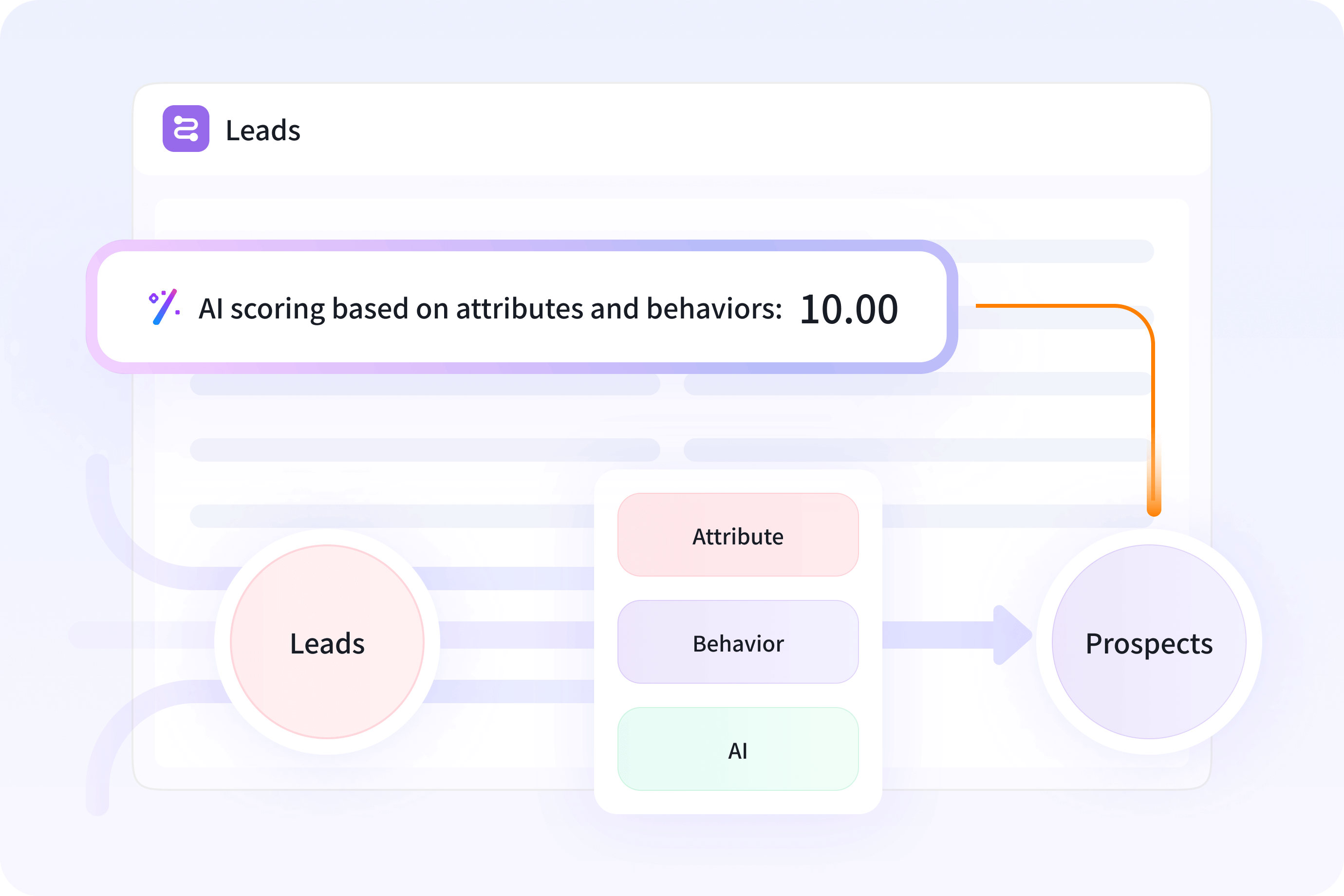Click the arrowhead pointing toward Prospects
This screenshot has width=1344, height=896.
coord(1012,635)
